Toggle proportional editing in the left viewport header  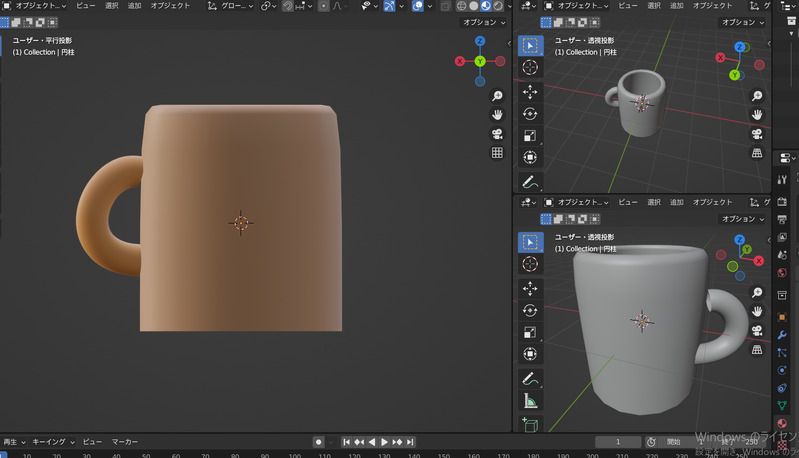(x=323, y=6)
